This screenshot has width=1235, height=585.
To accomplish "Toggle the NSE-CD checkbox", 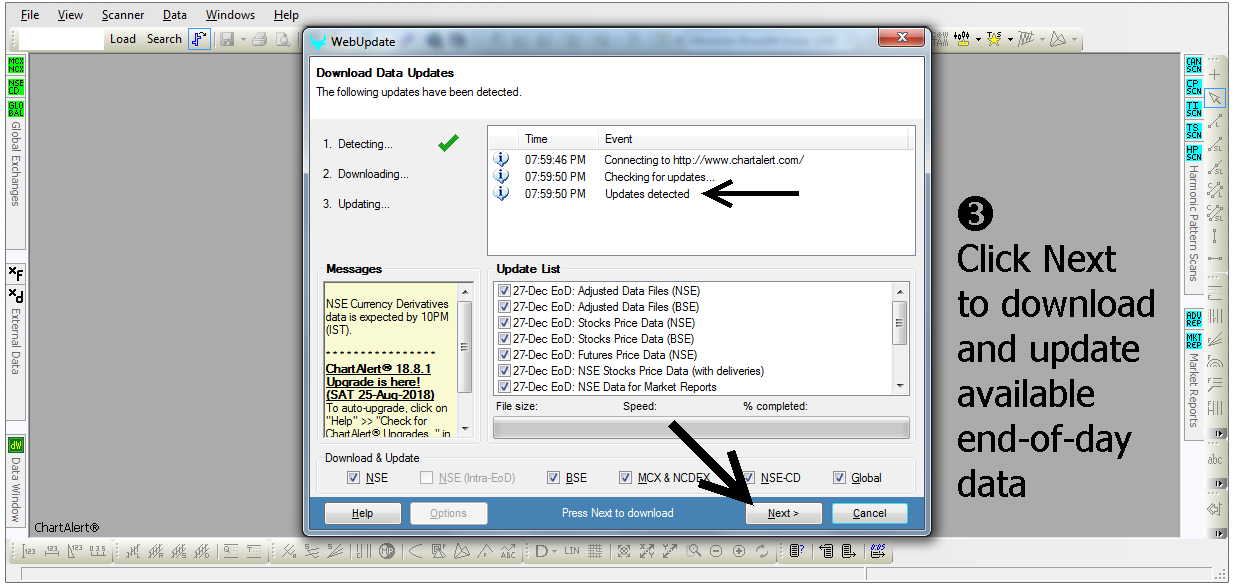I will [748, 478].
